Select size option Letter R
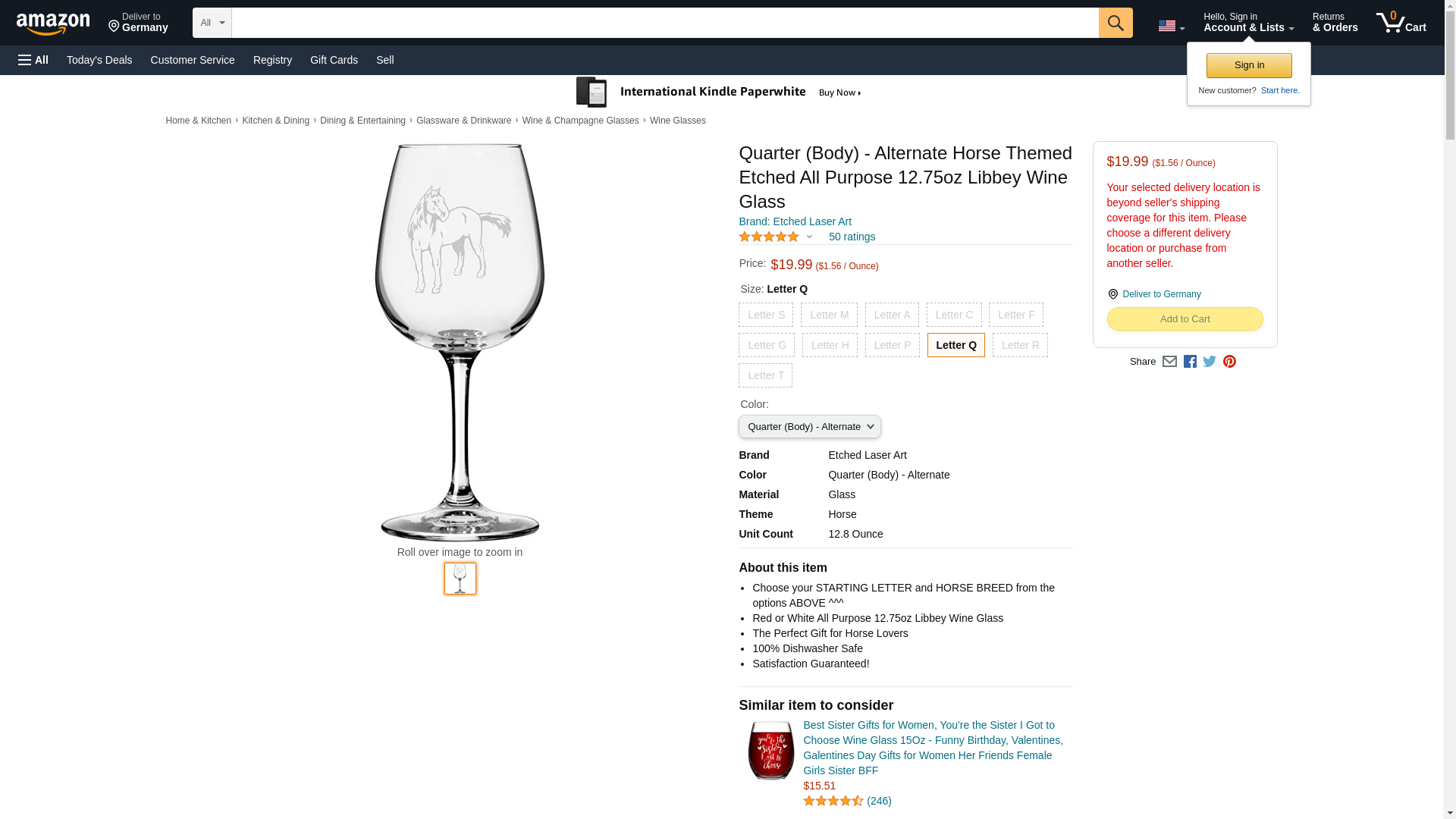Viewport: 1456px width, 819px height. tap(1020, 345)
